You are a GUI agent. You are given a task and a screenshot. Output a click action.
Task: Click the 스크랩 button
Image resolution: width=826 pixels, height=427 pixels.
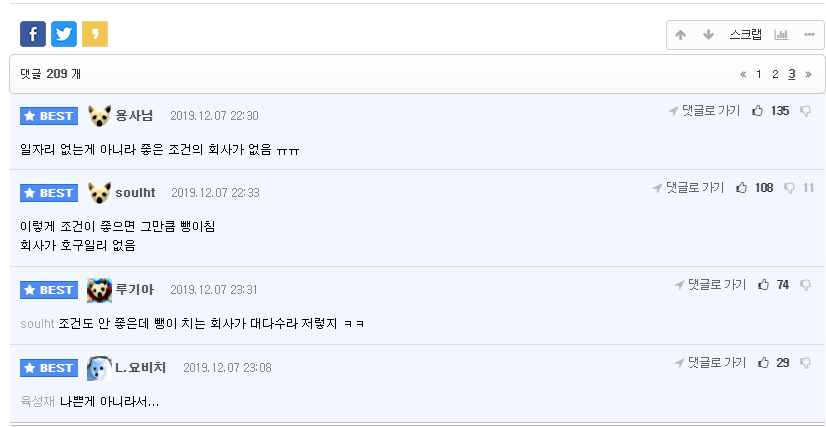click(745, 35)
